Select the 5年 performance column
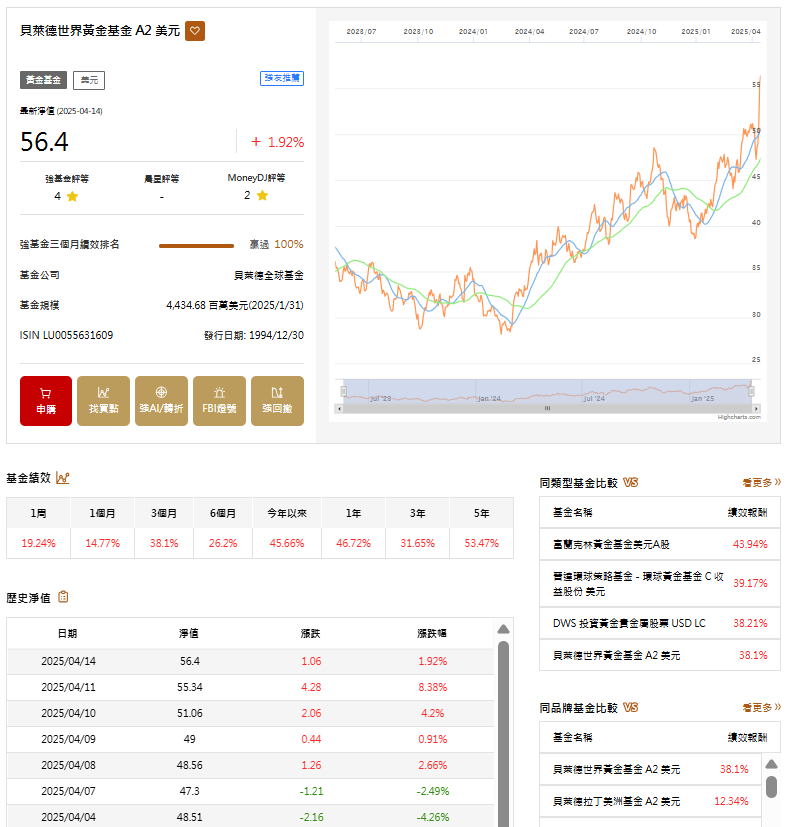This screenshot has height=827, width=788. 482,513
